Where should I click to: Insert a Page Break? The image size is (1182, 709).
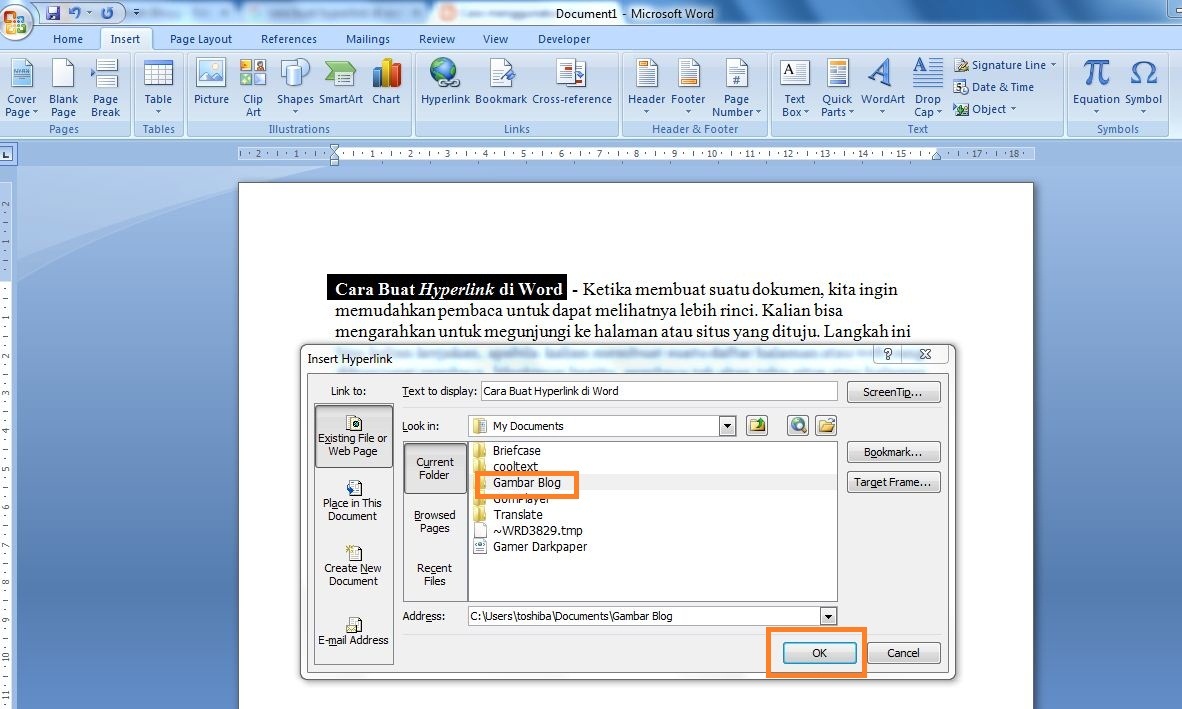coord(106,88)
